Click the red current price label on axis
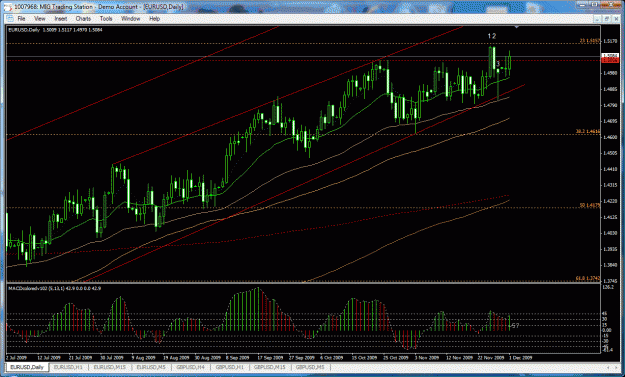The width and height of the screenshot is (625, 377). [x=610, y=60]
